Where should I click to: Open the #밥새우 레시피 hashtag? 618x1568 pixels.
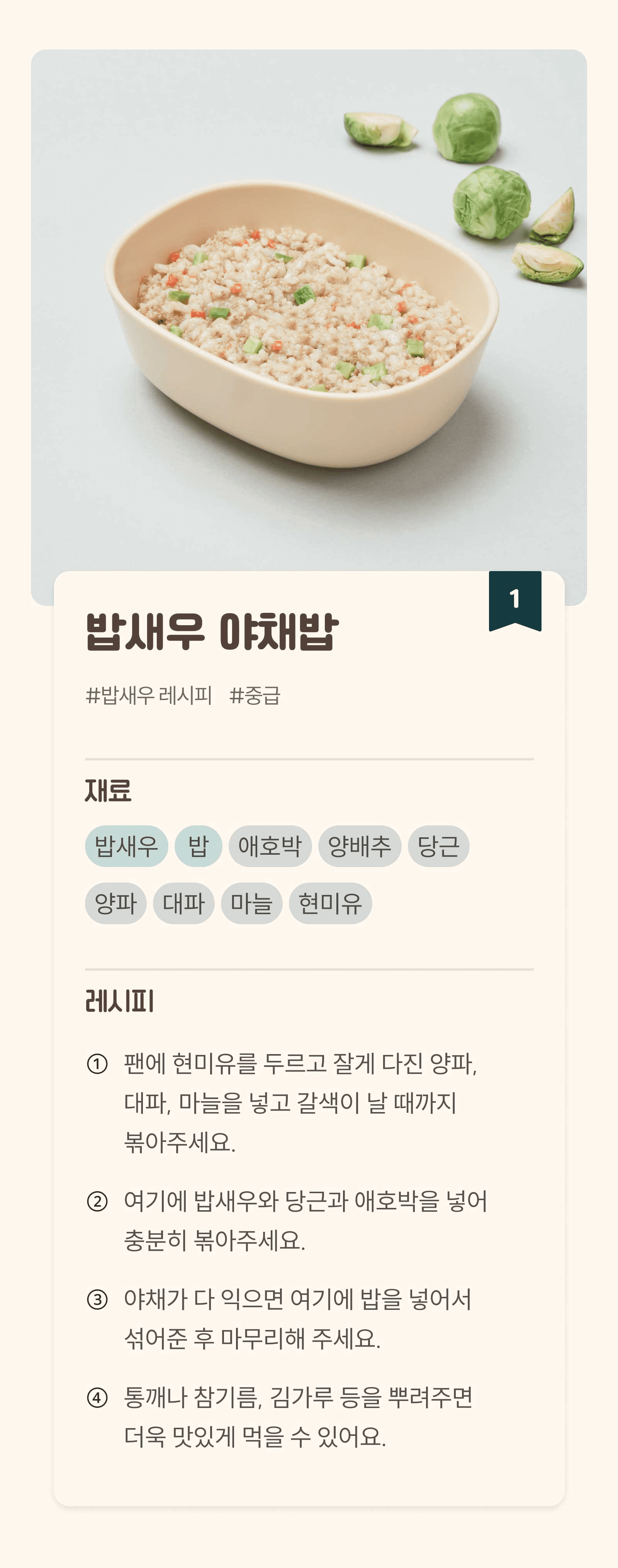(x=149, y=695)
